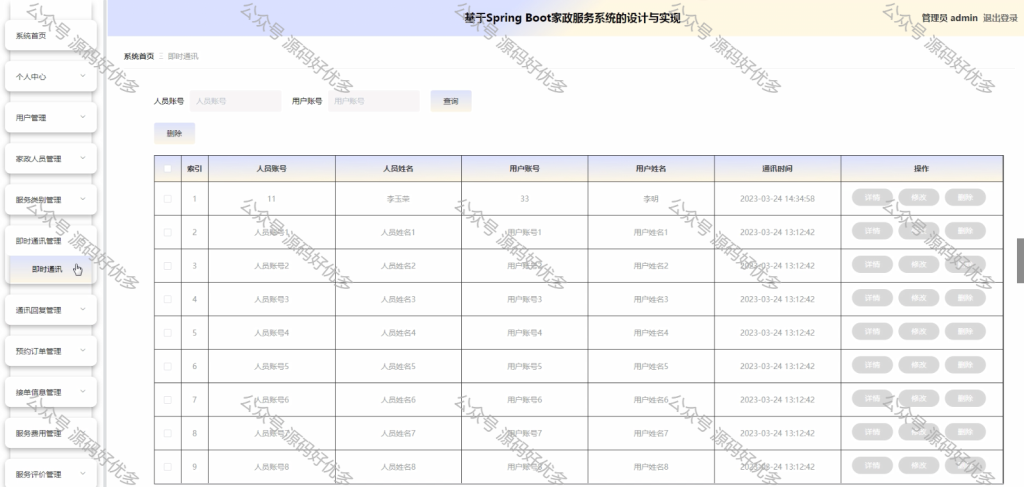Click 删除 for the 李玉荣 row
1024x487 pixels.
pos(965,198)
